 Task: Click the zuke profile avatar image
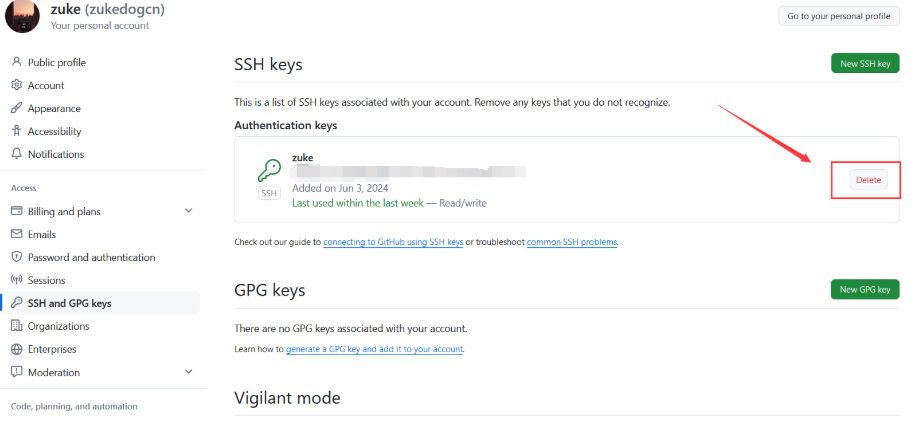pyautogui.click(x=22, y=16)
